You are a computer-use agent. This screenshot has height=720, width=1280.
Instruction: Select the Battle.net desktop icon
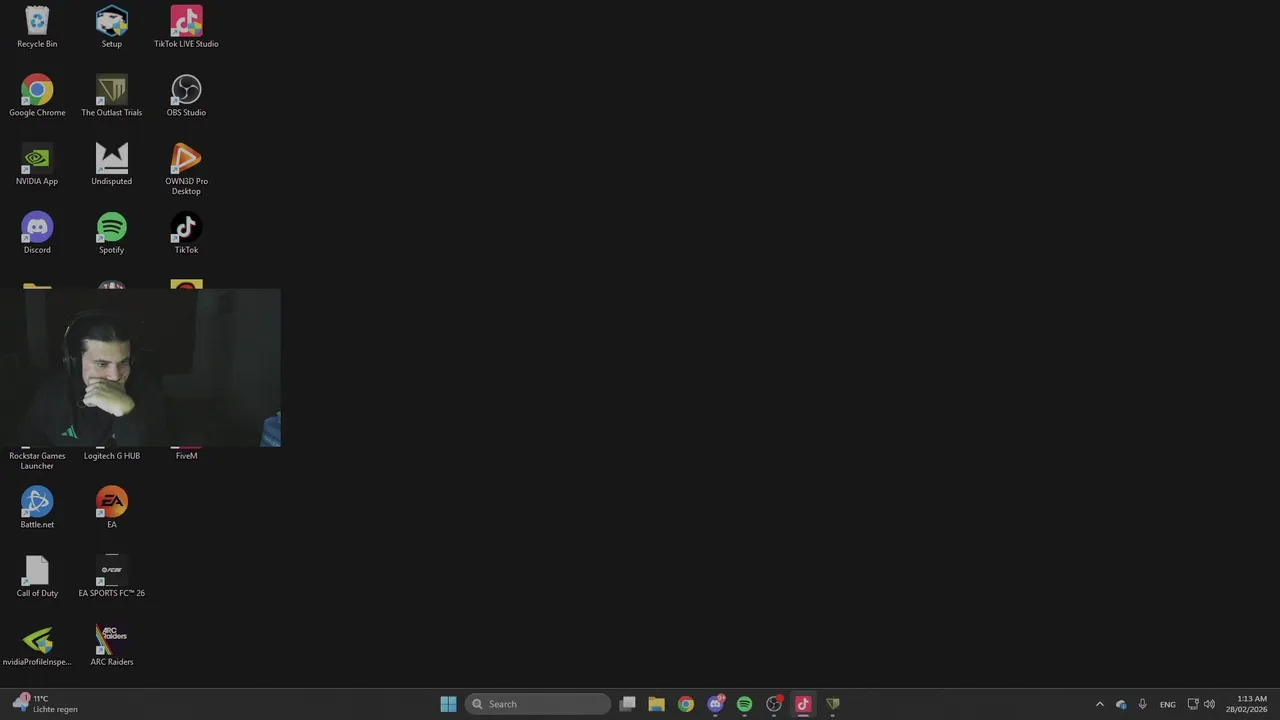37,508
